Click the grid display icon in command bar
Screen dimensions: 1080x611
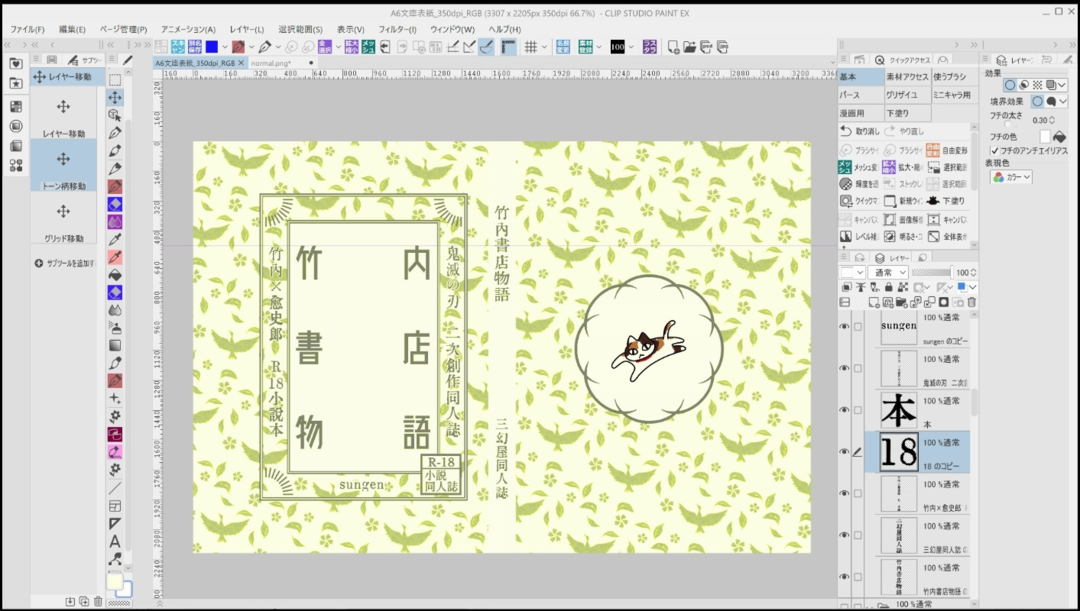[531, 47]
